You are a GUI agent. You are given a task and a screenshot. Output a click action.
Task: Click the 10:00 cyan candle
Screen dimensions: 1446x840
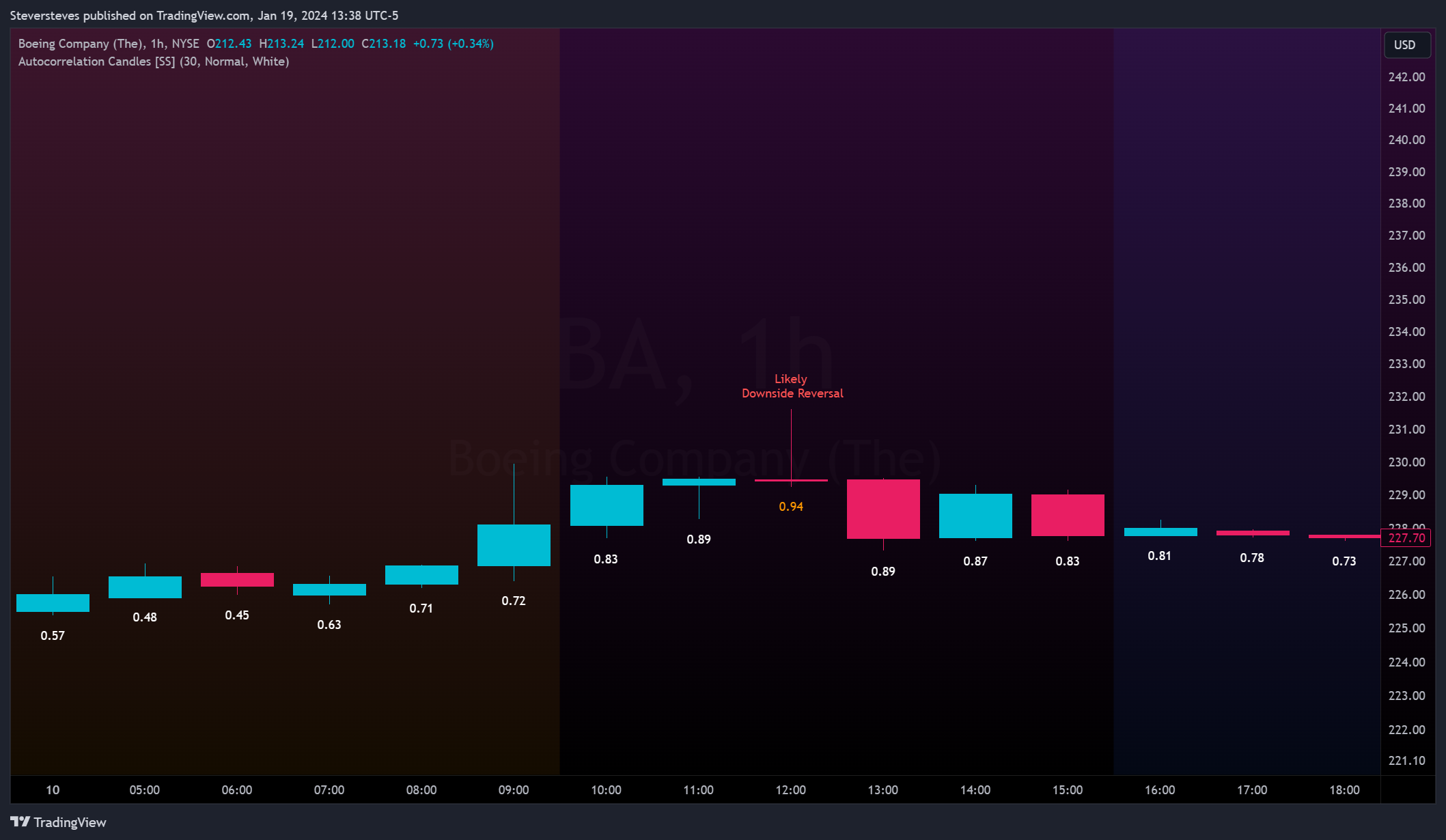click(x=607, y=505)
